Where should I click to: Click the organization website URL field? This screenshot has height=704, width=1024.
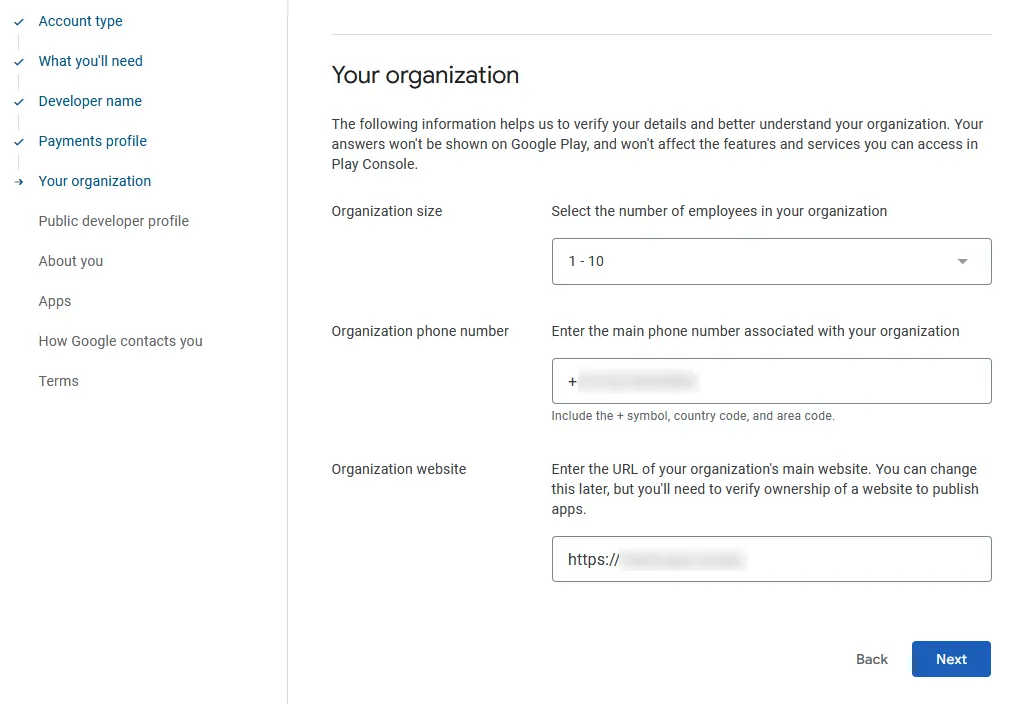coord(770,559)
